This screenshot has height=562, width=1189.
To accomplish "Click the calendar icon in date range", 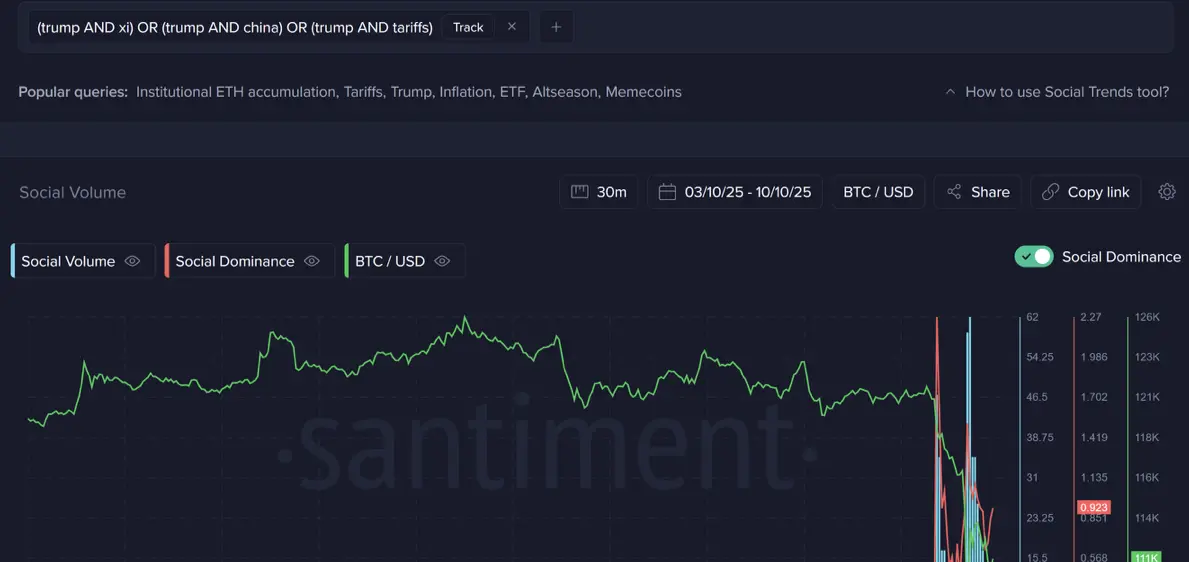I will pos(667,192).
